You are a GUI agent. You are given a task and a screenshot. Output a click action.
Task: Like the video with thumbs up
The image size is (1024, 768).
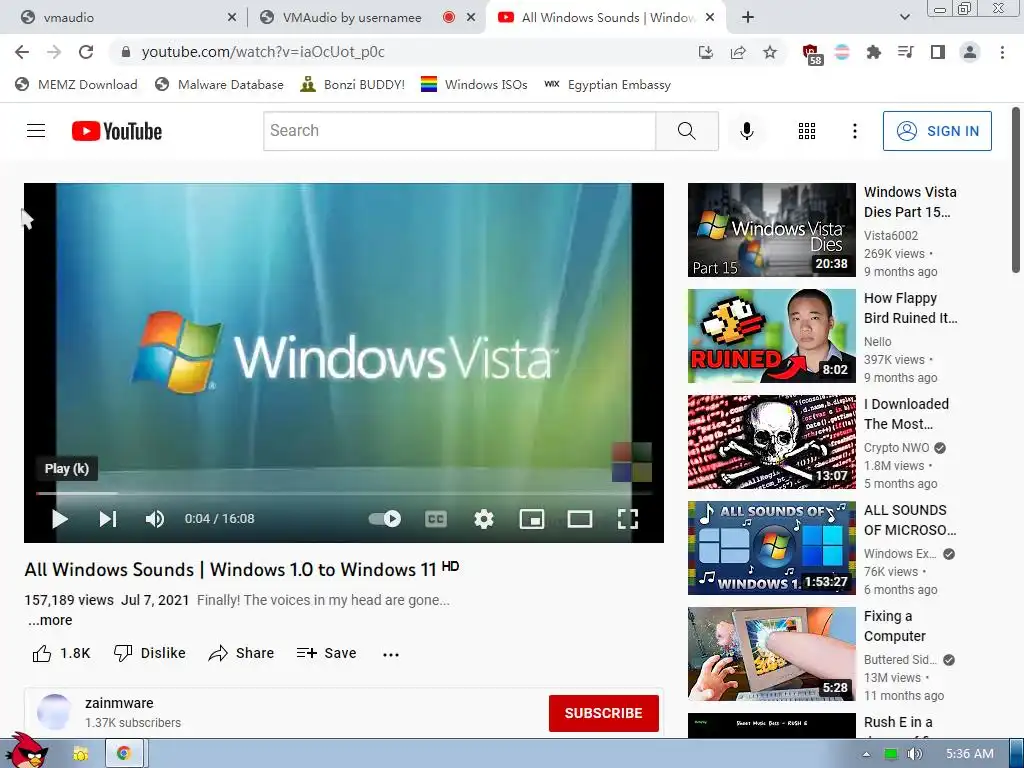[61, 653]
